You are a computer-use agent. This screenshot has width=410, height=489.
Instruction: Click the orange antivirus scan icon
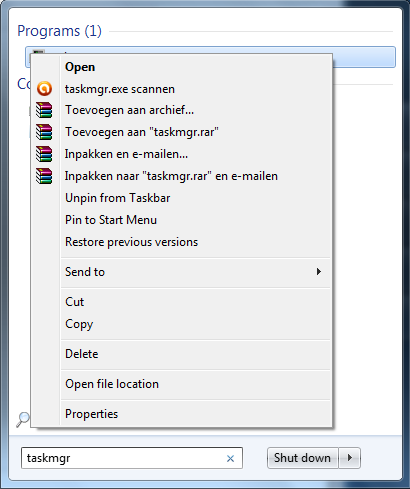click(x=44, y=89)
